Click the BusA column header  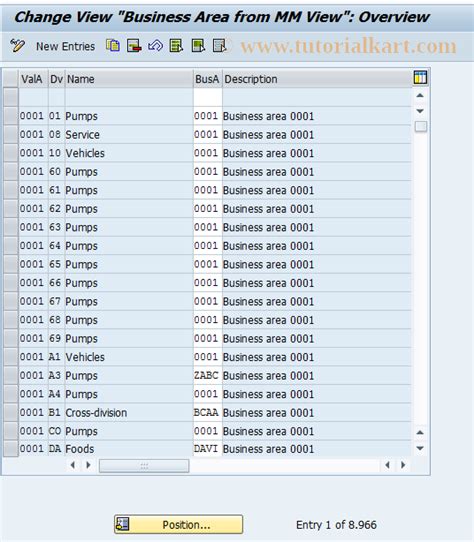tap(207, 79)
